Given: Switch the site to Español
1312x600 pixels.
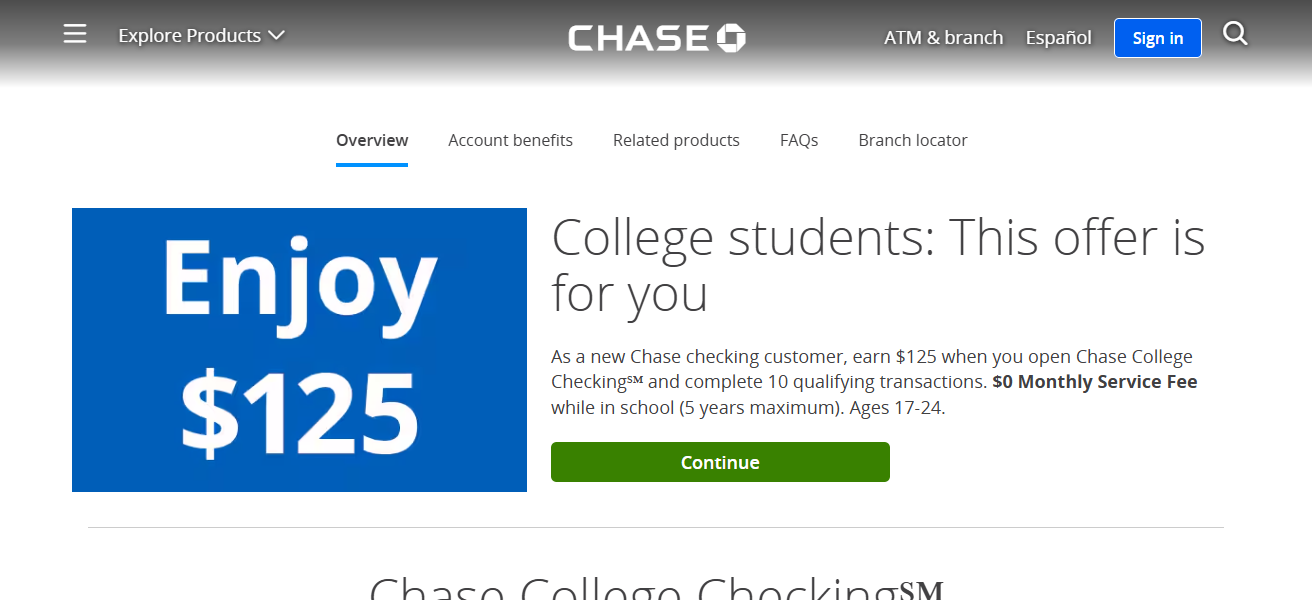Looking at the screenshot, I should click(x=1058, y=37).
